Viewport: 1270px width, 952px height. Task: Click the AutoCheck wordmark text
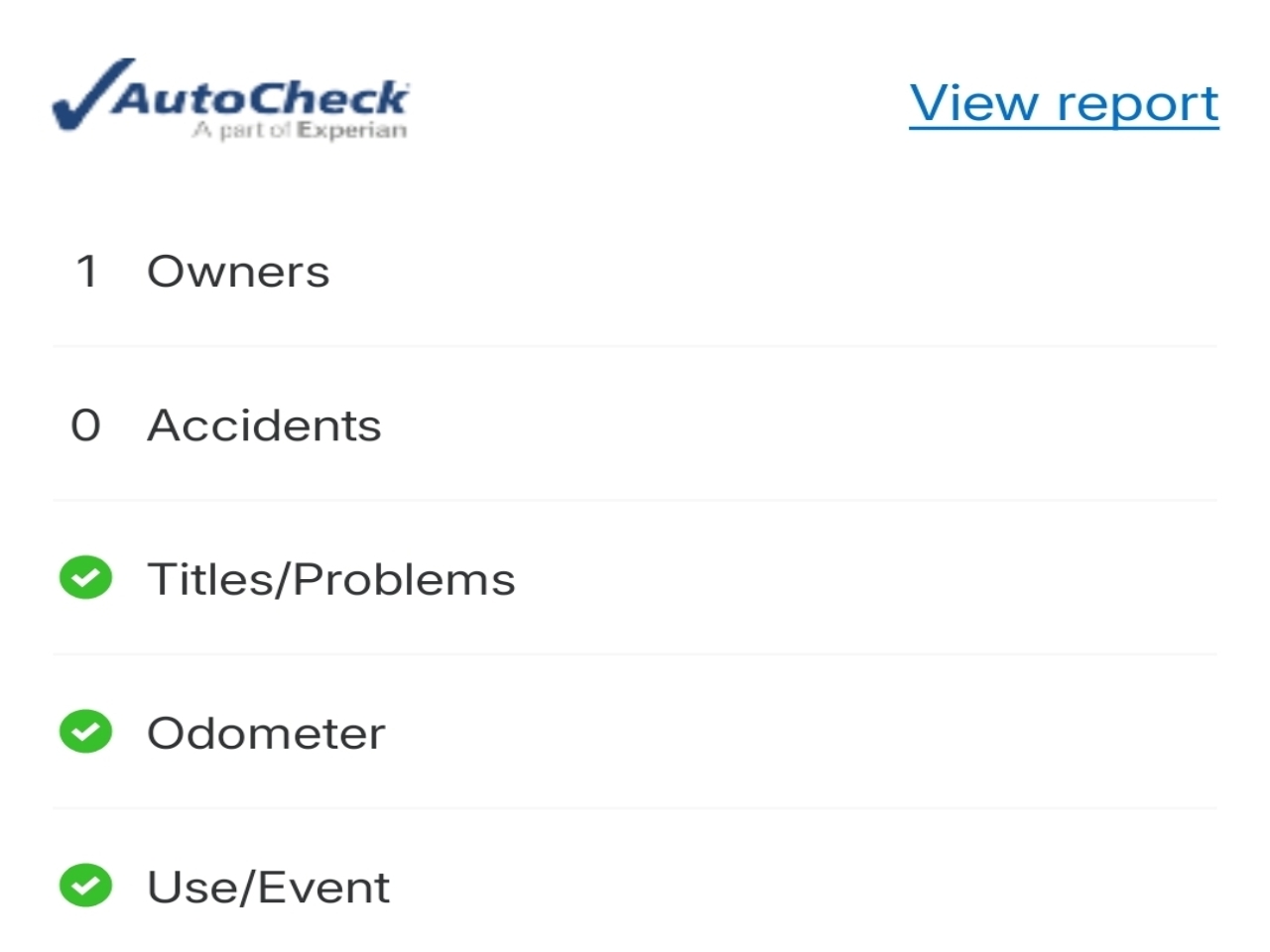[260, 97]
